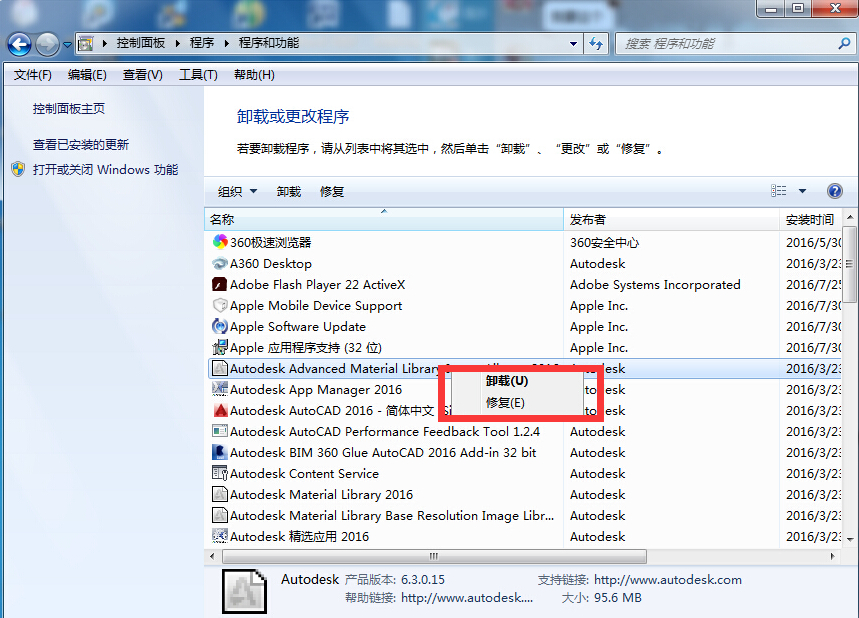
Task: Select Apple Mobile Device Support icon
Action: tap(220, 305)
